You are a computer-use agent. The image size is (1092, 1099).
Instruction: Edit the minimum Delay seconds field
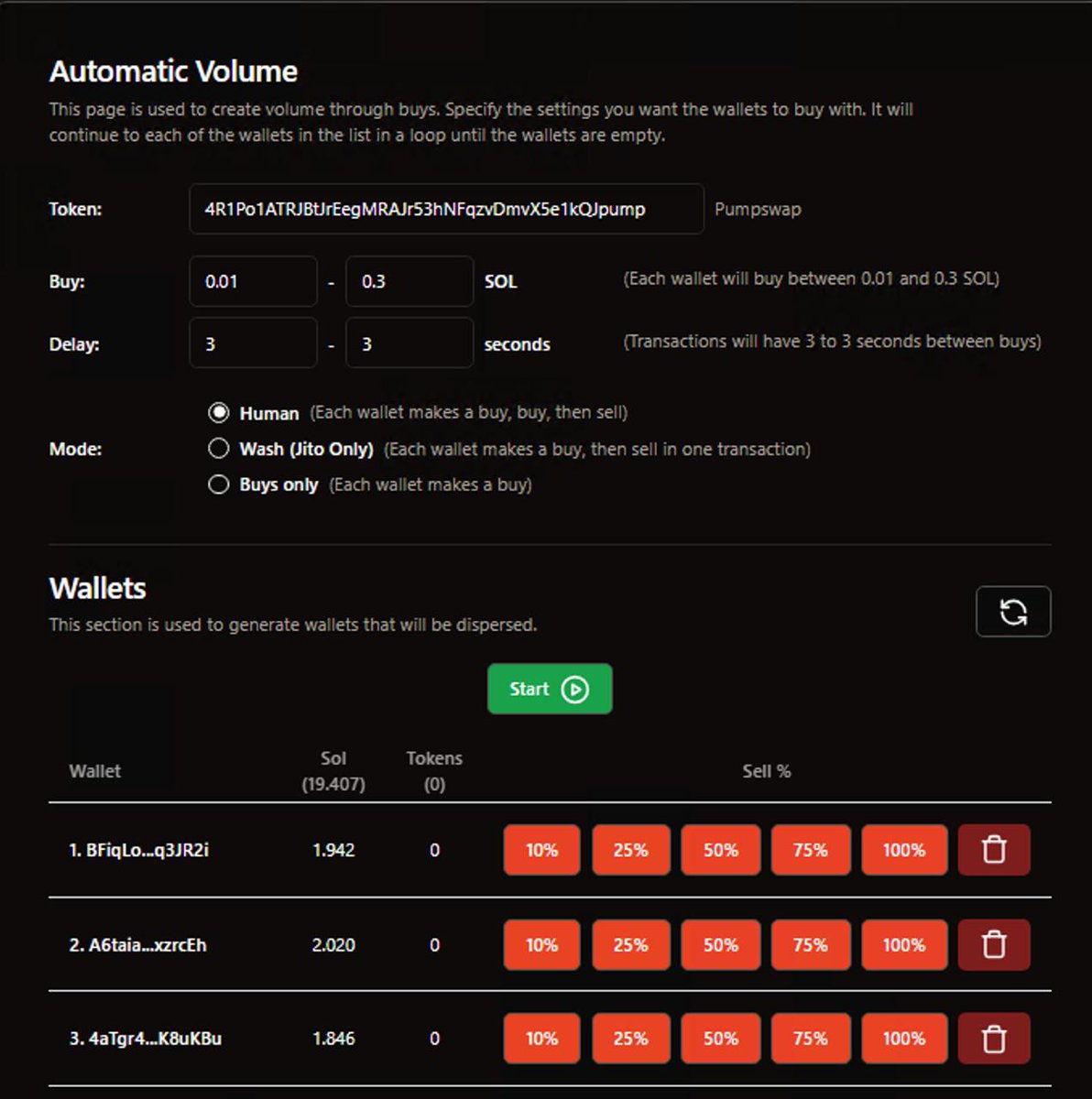tap(253, 343)
